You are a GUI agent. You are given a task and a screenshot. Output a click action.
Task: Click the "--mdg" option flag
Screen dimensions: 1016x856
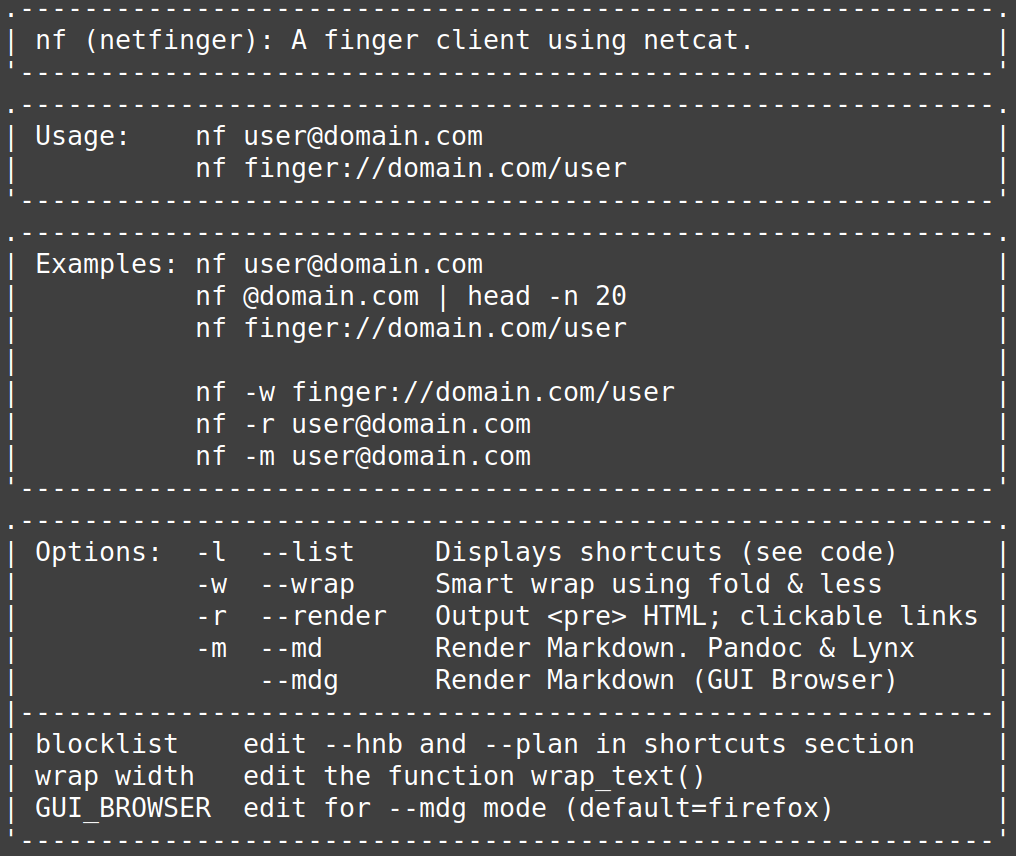299,680
